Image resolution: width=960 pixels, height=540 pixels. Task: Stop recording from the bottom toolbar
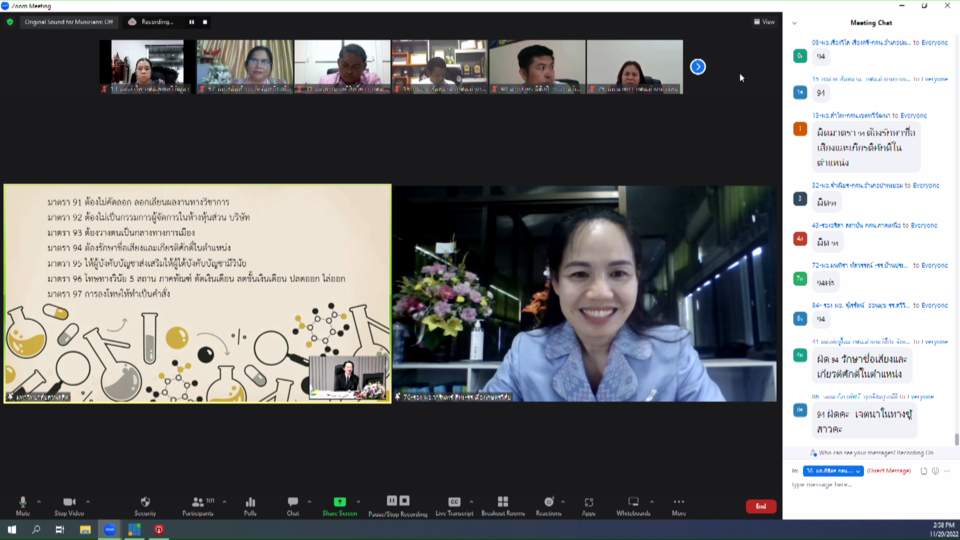pos(405,501)
